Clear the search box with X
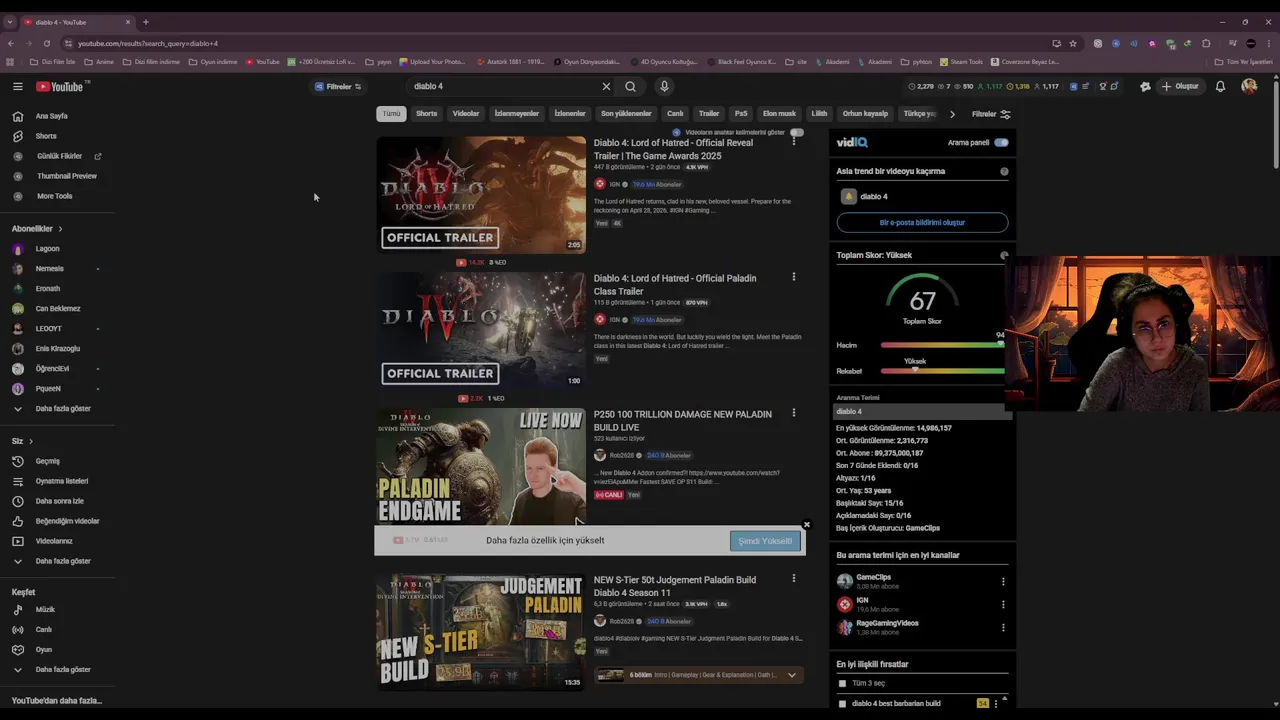Screen dimensions: 1280x720 tap(606, 87)
